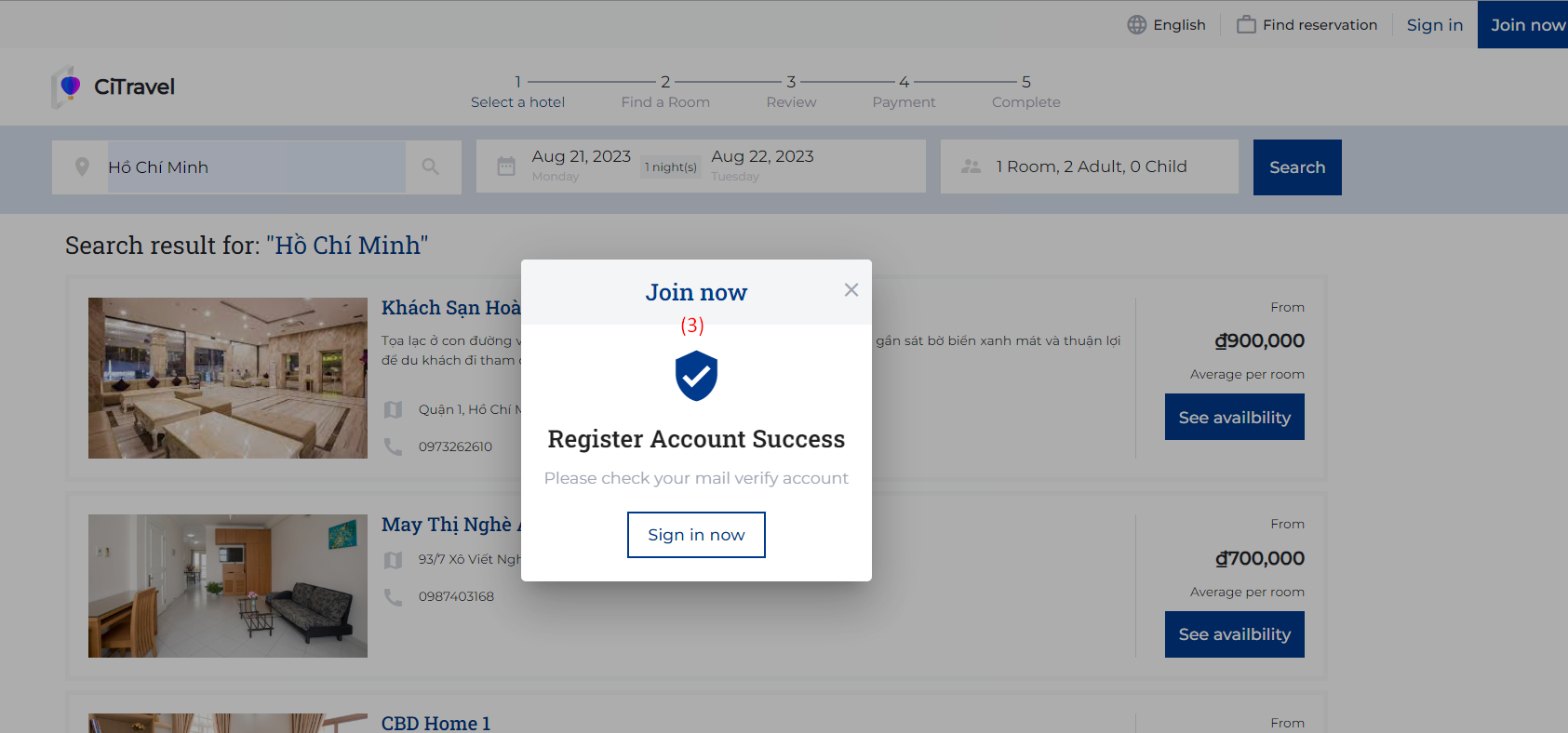Click Please check your mail verify account
Viewport: 1568px width, 733px height.
pos(696,478)
